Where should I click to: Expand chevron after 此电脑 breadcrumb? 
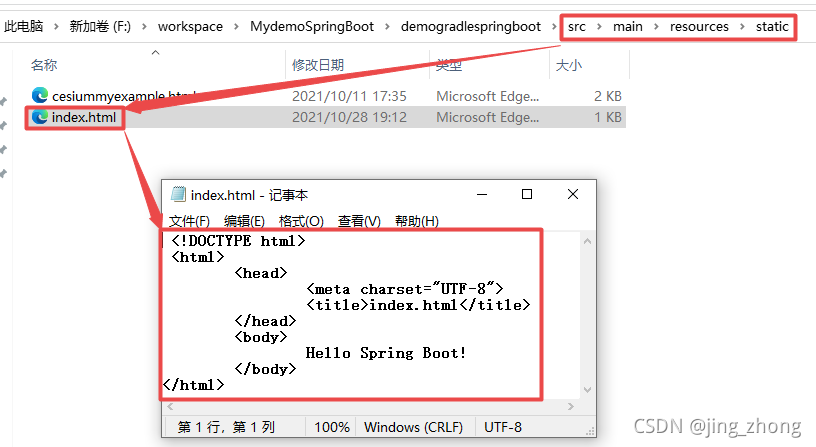[x=56, y=27]
